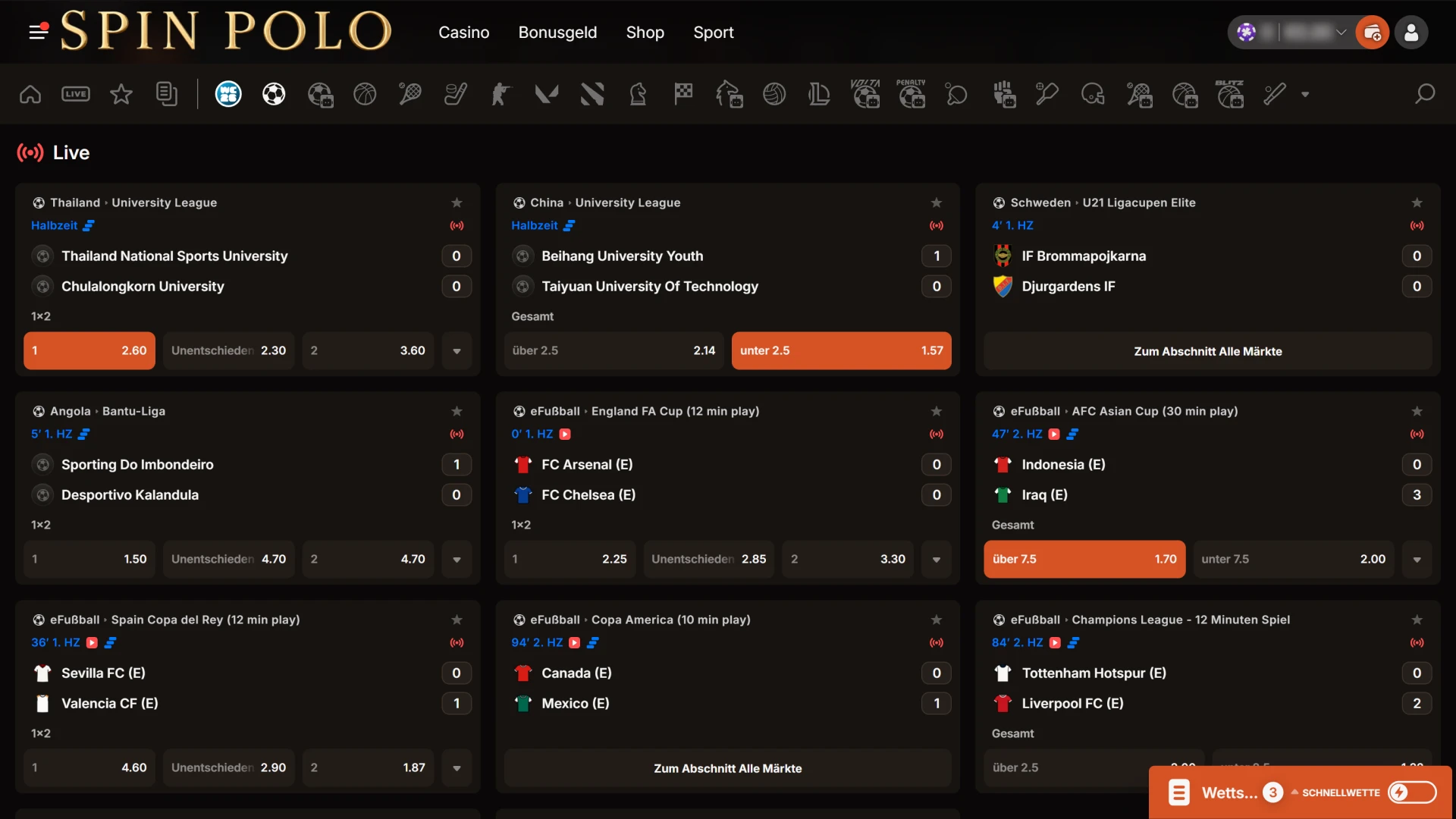Select the Counter-Strike esports icon
1456x819 pixels.
[501, 94]
